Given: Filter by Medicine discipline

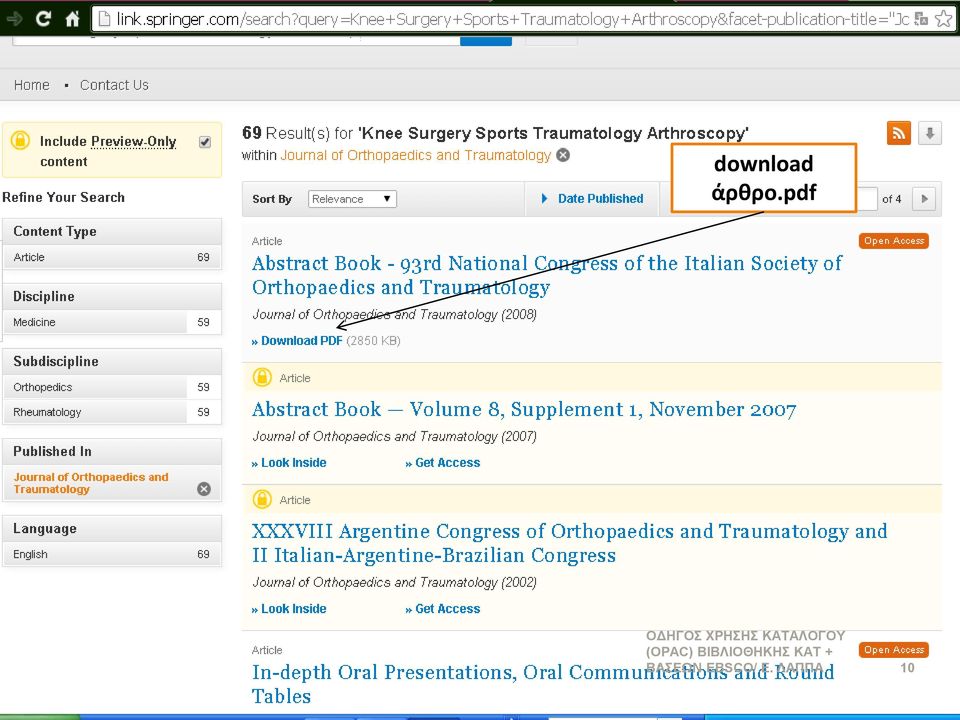Looking at the screenshot, I should (111, 322).
